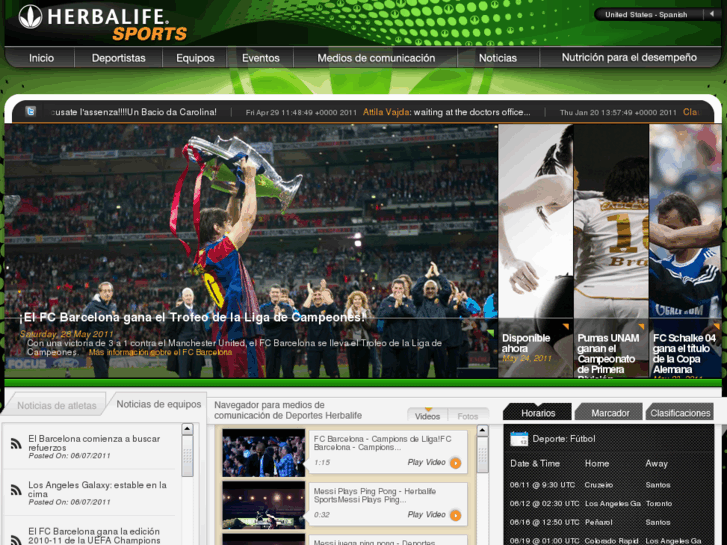Click the left carousel arrow on hero image
The image size is (727, 545).
[12, 205]
